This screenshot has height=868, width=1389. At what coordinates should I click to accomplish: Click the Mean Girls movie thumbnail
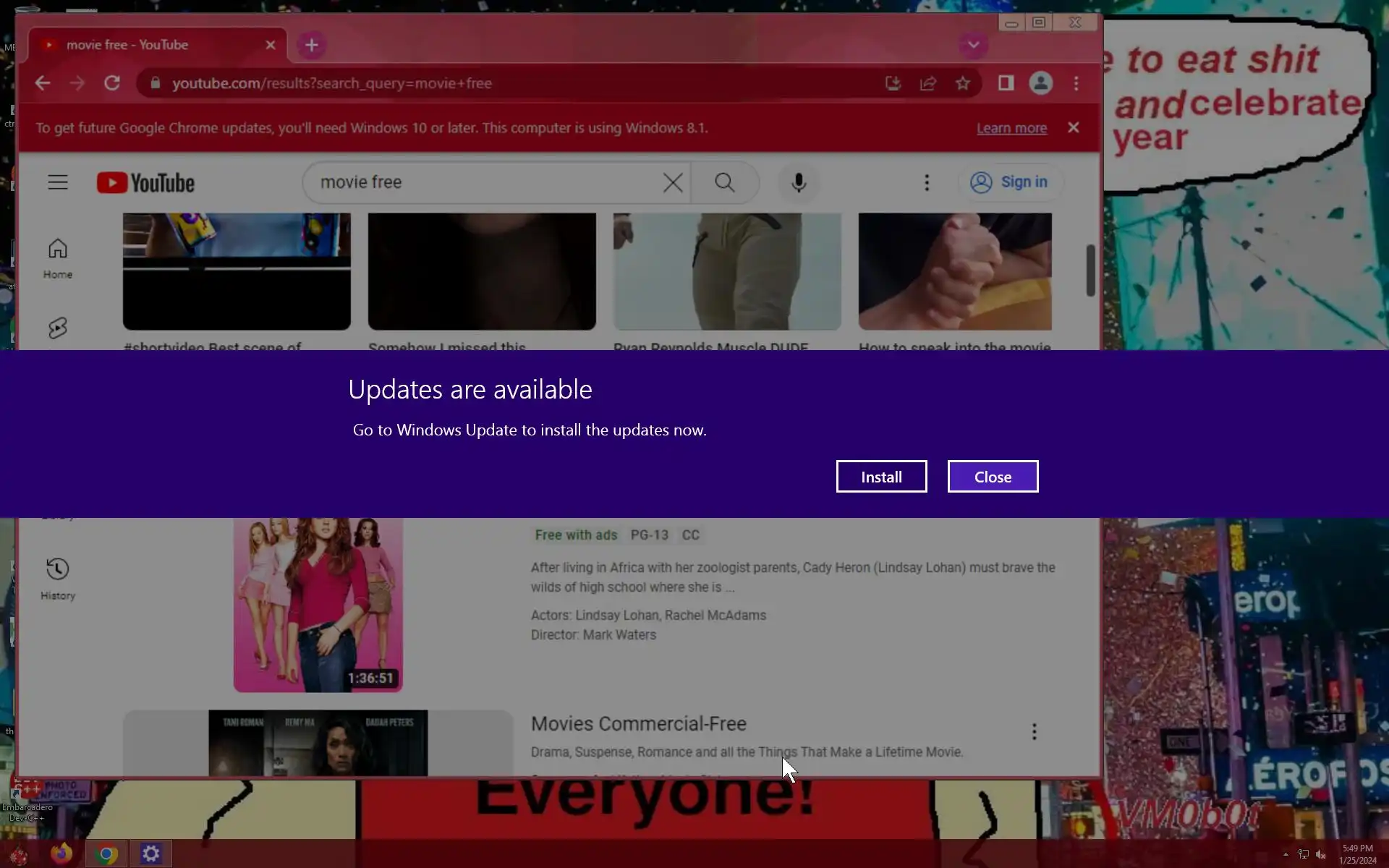coord(318,604)
